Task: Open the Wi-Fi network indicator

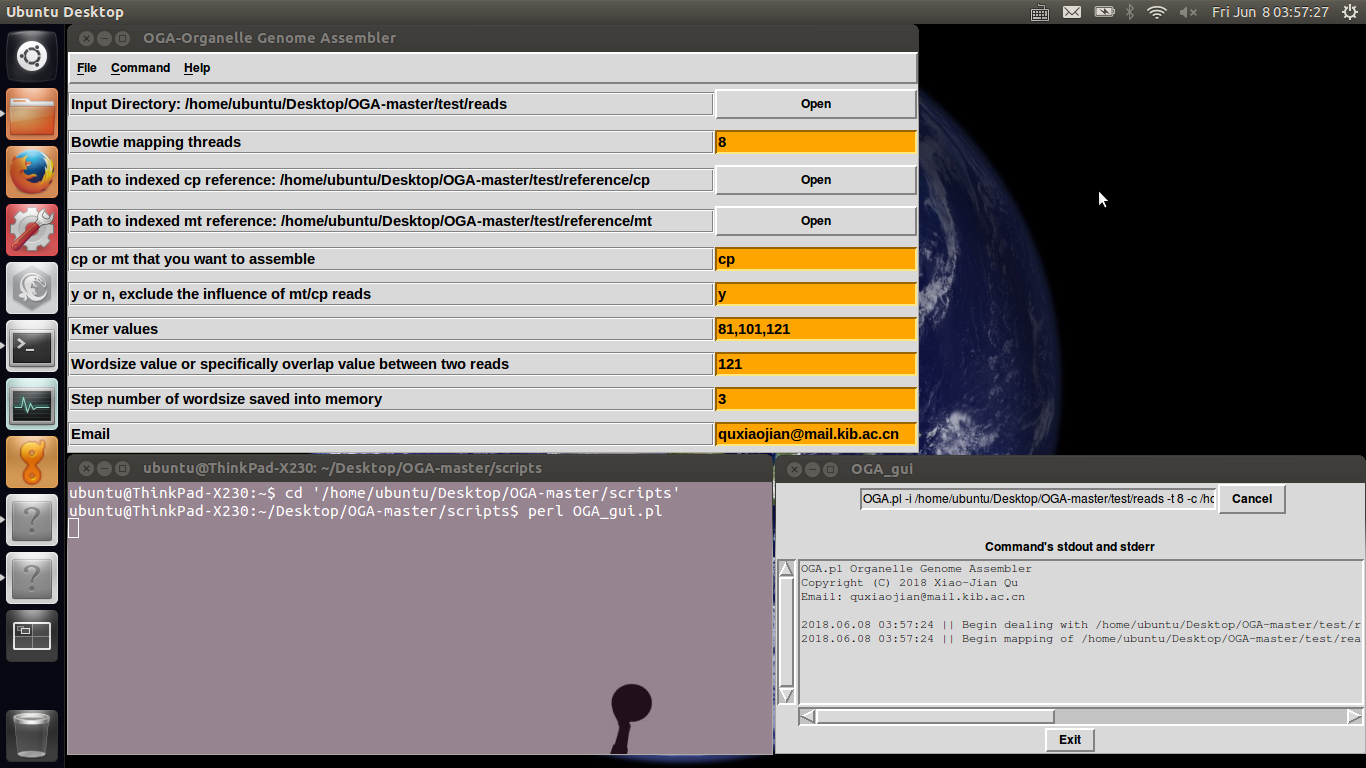Action: (1157, 12)
